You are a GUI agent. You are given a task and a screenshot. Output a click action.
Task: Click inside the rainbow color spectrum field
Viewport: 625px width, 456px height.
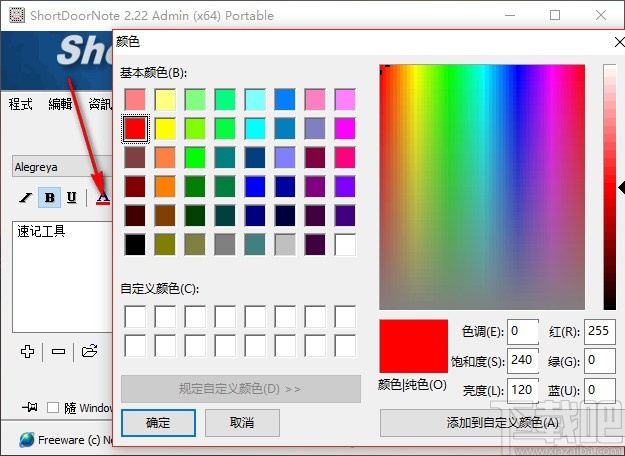[482, 187]
